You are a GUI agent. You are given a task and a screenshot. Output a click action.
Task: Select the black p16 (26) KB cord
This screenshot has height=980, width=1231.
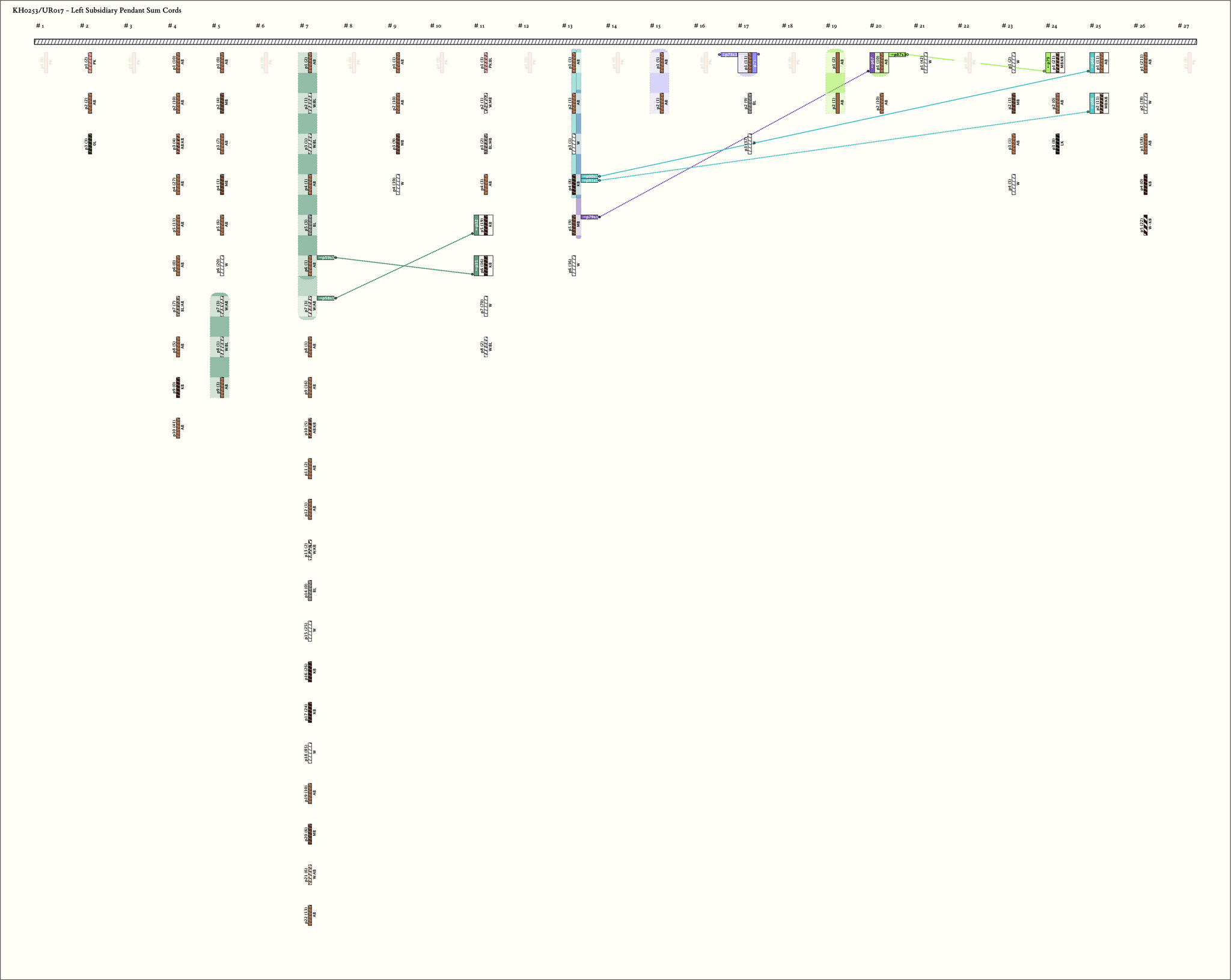310,672
